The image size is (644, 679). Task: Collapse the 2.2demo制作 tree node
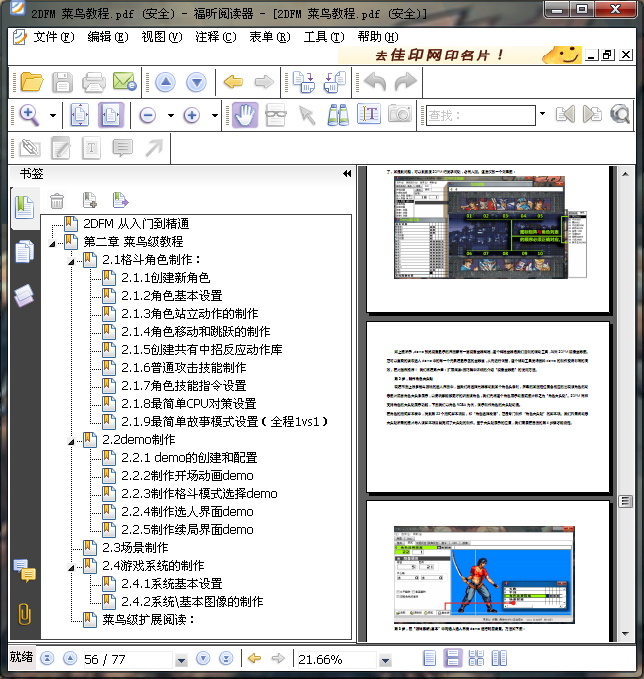pyautogui.click(x=71, y=441)
